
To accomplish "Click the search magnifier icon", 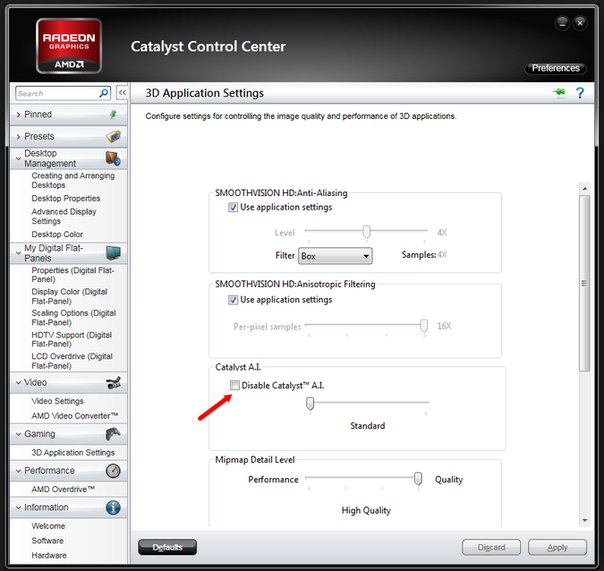I will (104, 93).
